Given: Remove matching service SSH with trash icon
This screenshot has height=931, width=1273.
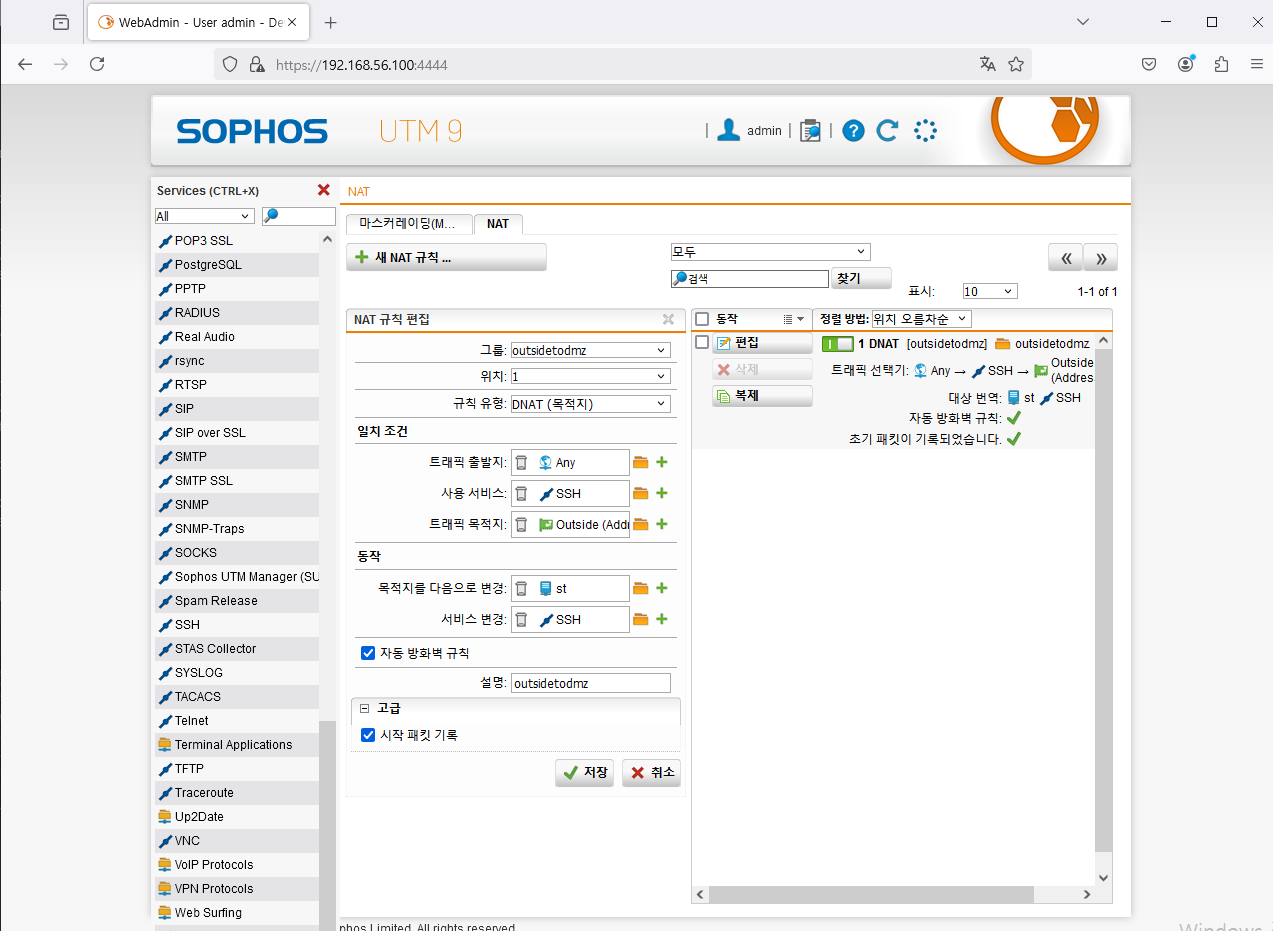Looking at the screenshot, I should tap(521, 493).
